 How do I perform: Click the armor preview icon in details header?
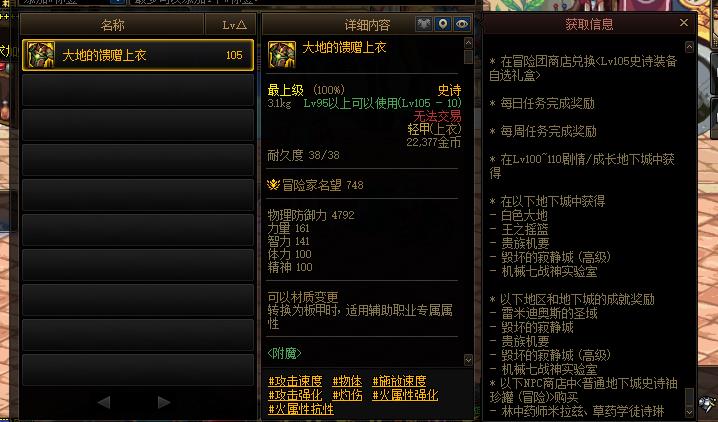[424, 24]
